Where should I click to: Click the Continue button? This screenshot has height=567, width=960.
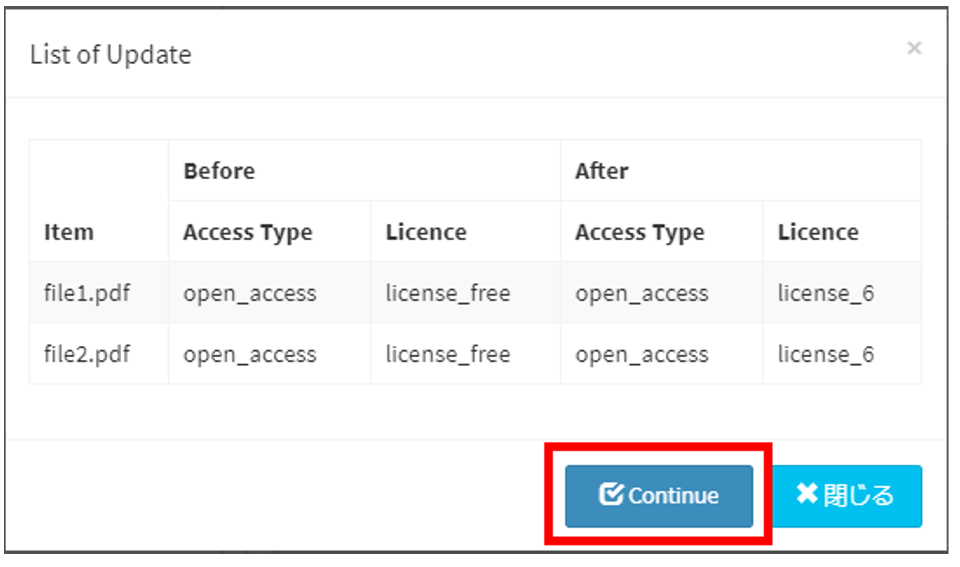click(658, 495)
